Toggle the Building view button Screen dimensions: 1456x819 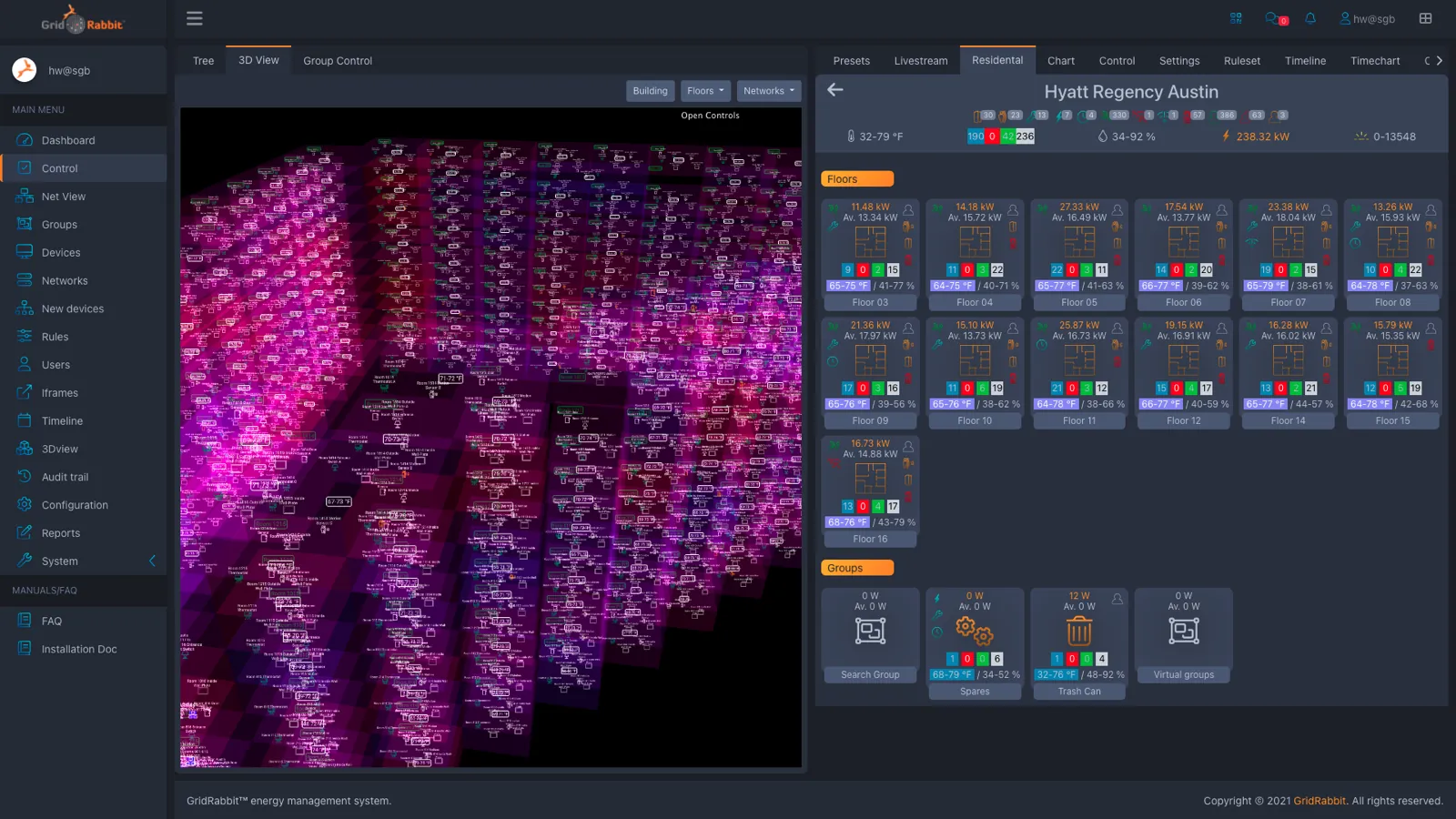(x=650, y=91)
